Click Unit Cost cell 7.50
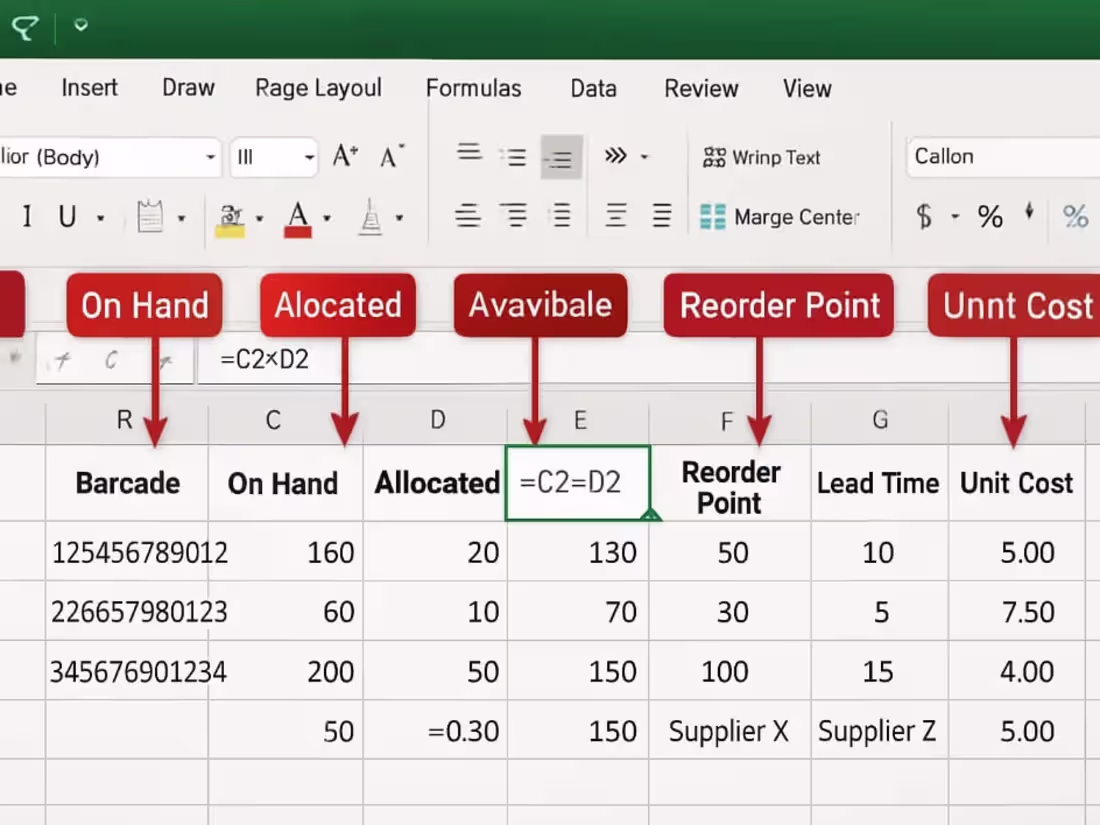The image size is (1100, 825). pos(1017,612)
